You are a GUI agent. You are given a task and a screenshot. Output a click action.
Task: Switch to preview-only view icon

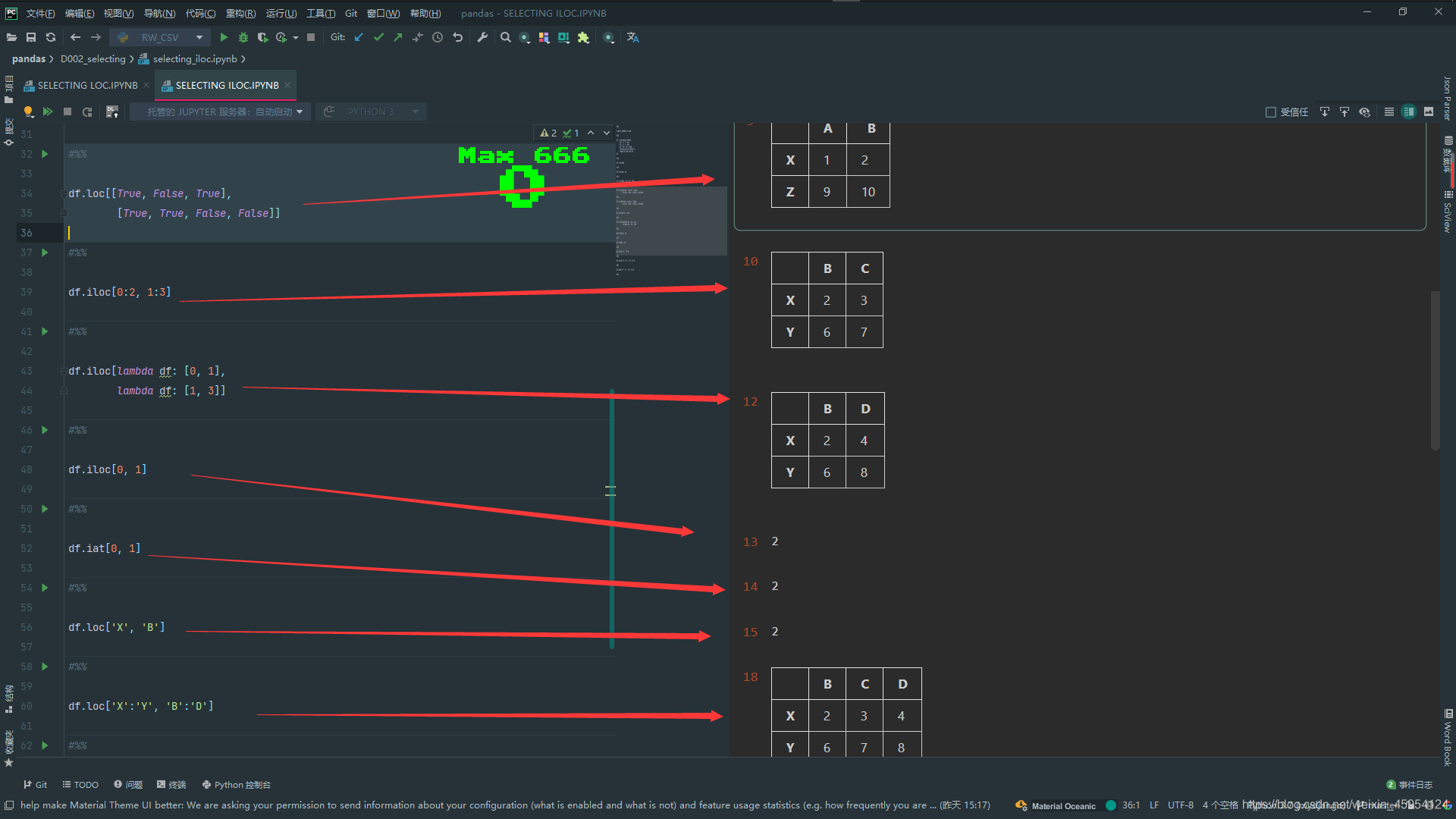pyautogui.click(x=1429, y=111)
